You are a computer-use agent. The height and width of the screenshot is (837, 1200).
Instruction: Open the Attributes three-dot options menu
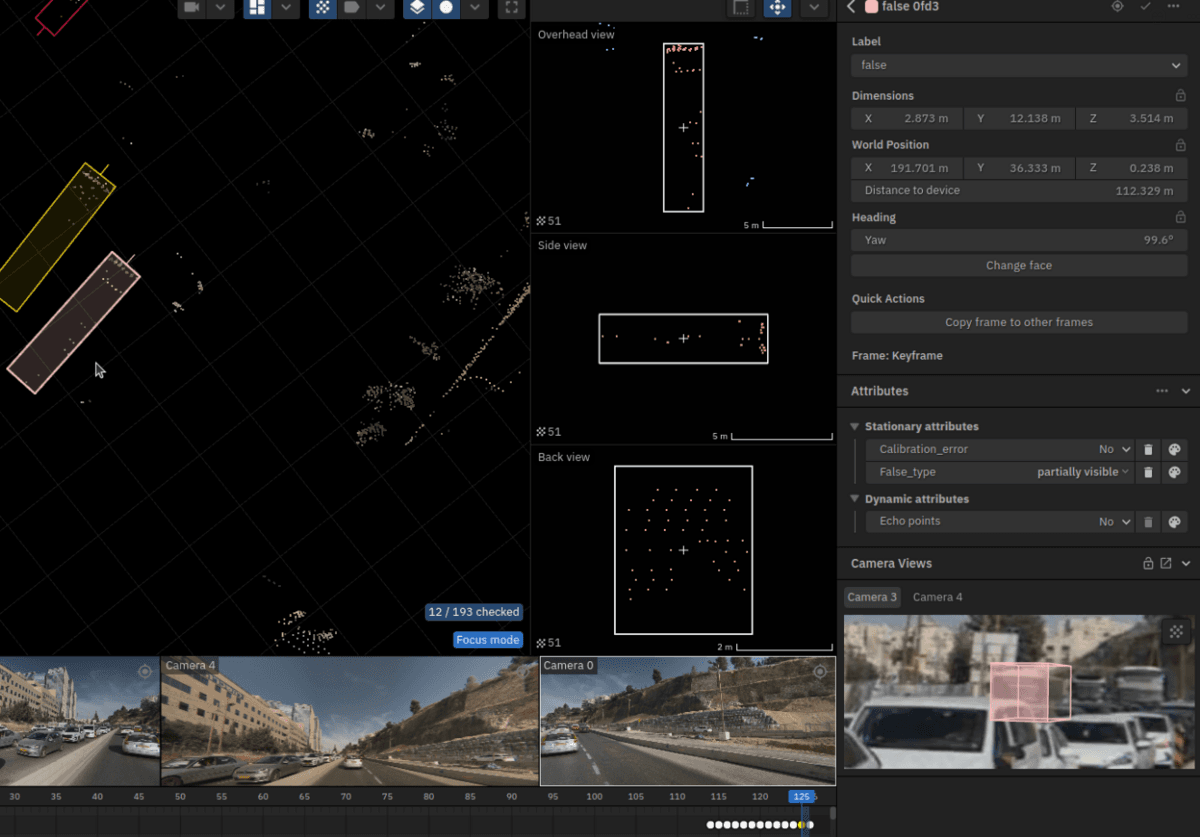coord(1162,391)
